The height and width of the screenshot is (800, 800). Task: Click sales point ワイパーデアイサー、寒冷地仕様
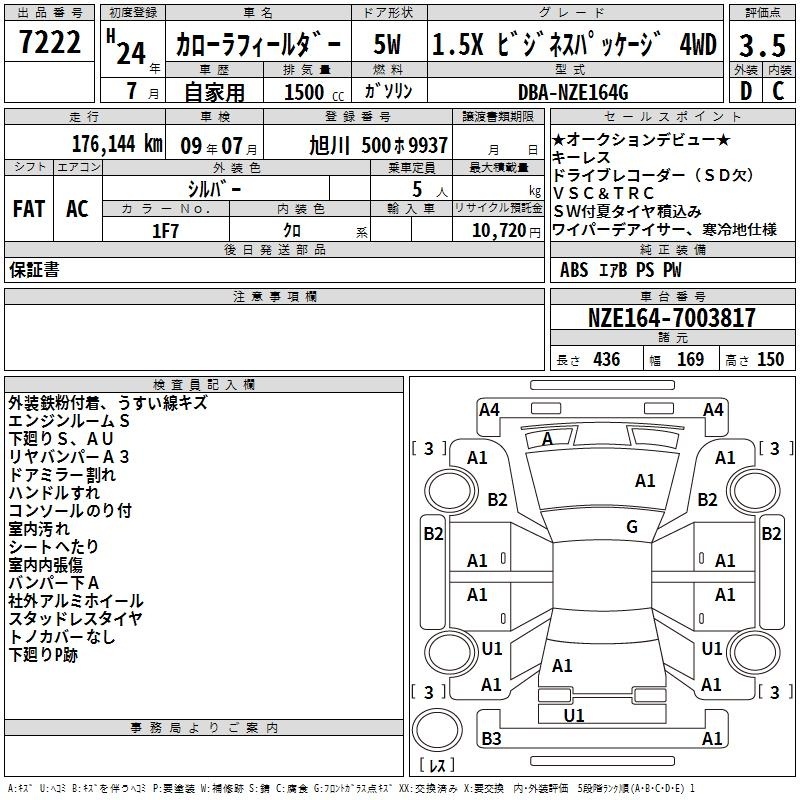click(x=665, y=230)
